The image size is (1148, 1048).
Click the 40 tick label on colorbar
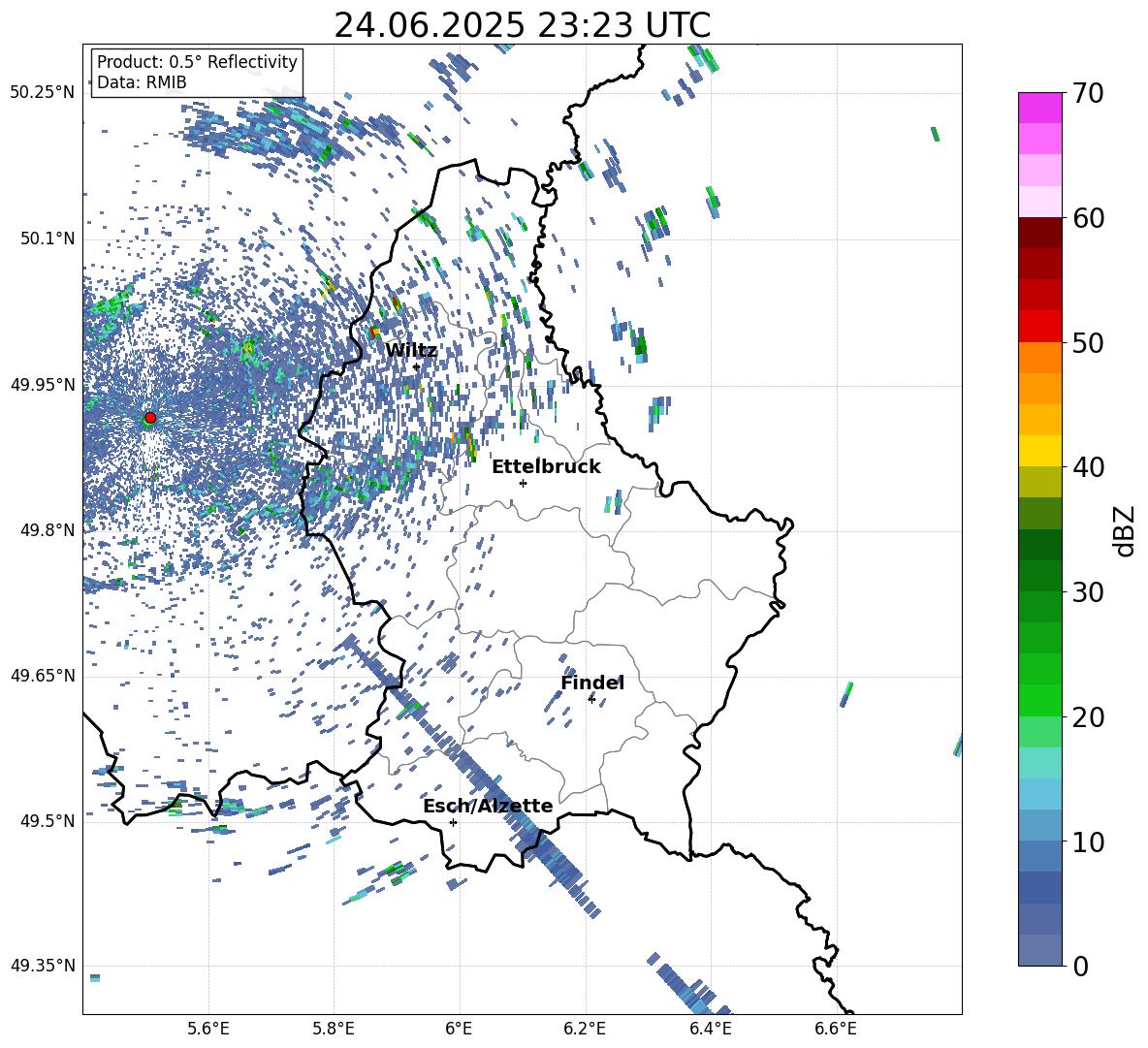(1088, 467)
